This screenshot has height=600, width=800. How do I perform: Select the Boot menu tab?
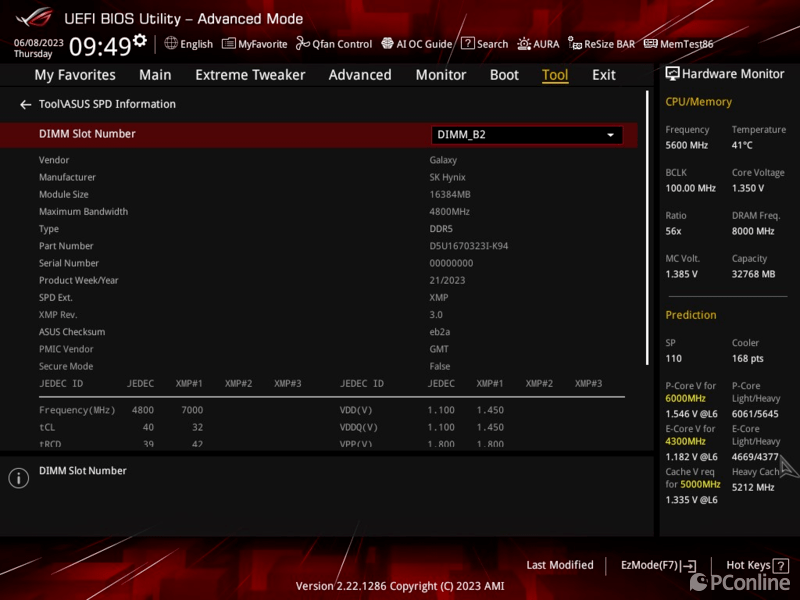click(x=504, y=75)
